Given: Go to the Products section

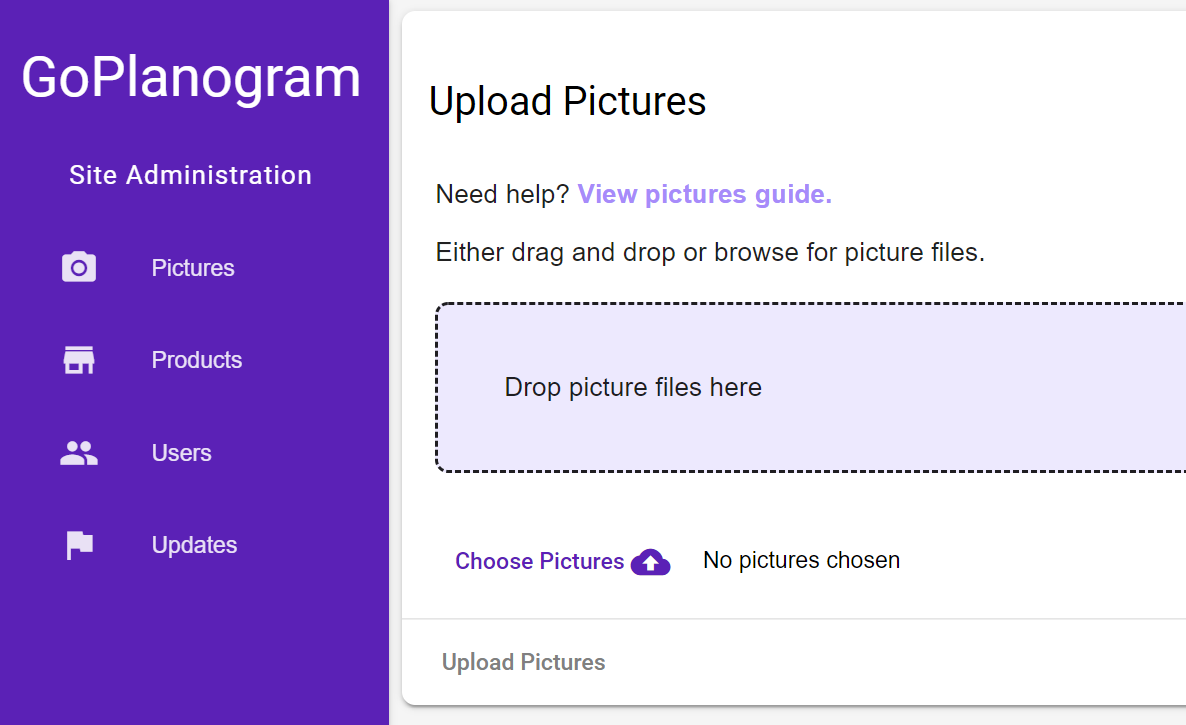Looking at the screenshot, I should 197,360.
